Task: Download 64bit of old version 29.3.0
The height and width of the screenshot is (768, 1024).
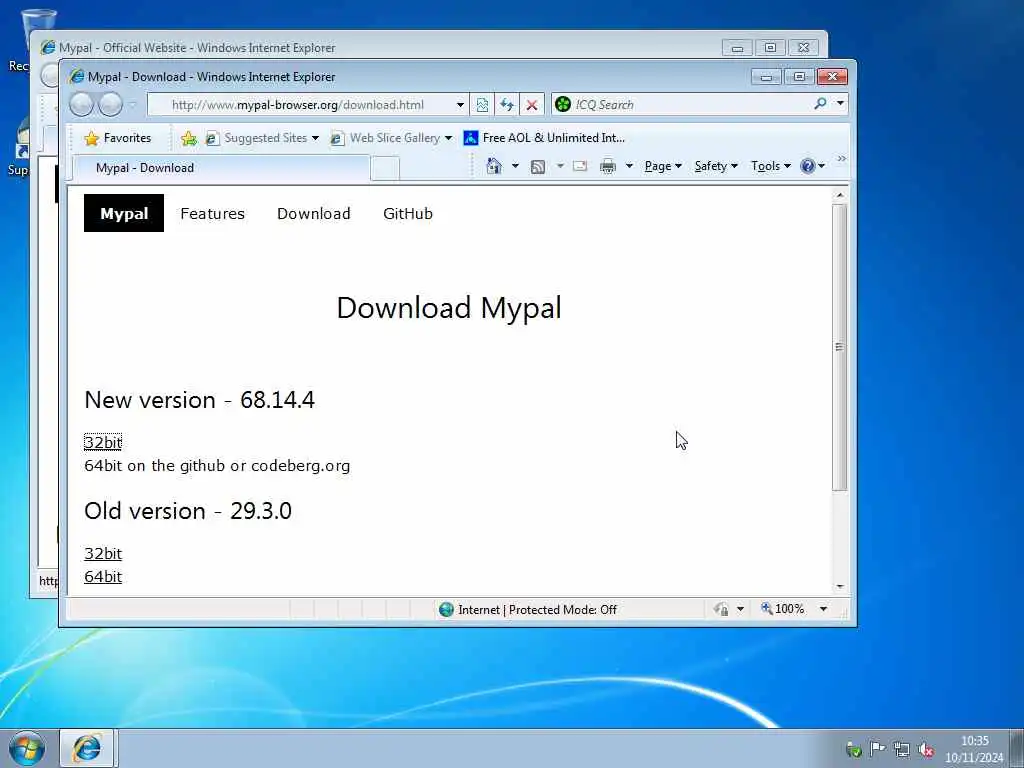Action: point(103,577)
